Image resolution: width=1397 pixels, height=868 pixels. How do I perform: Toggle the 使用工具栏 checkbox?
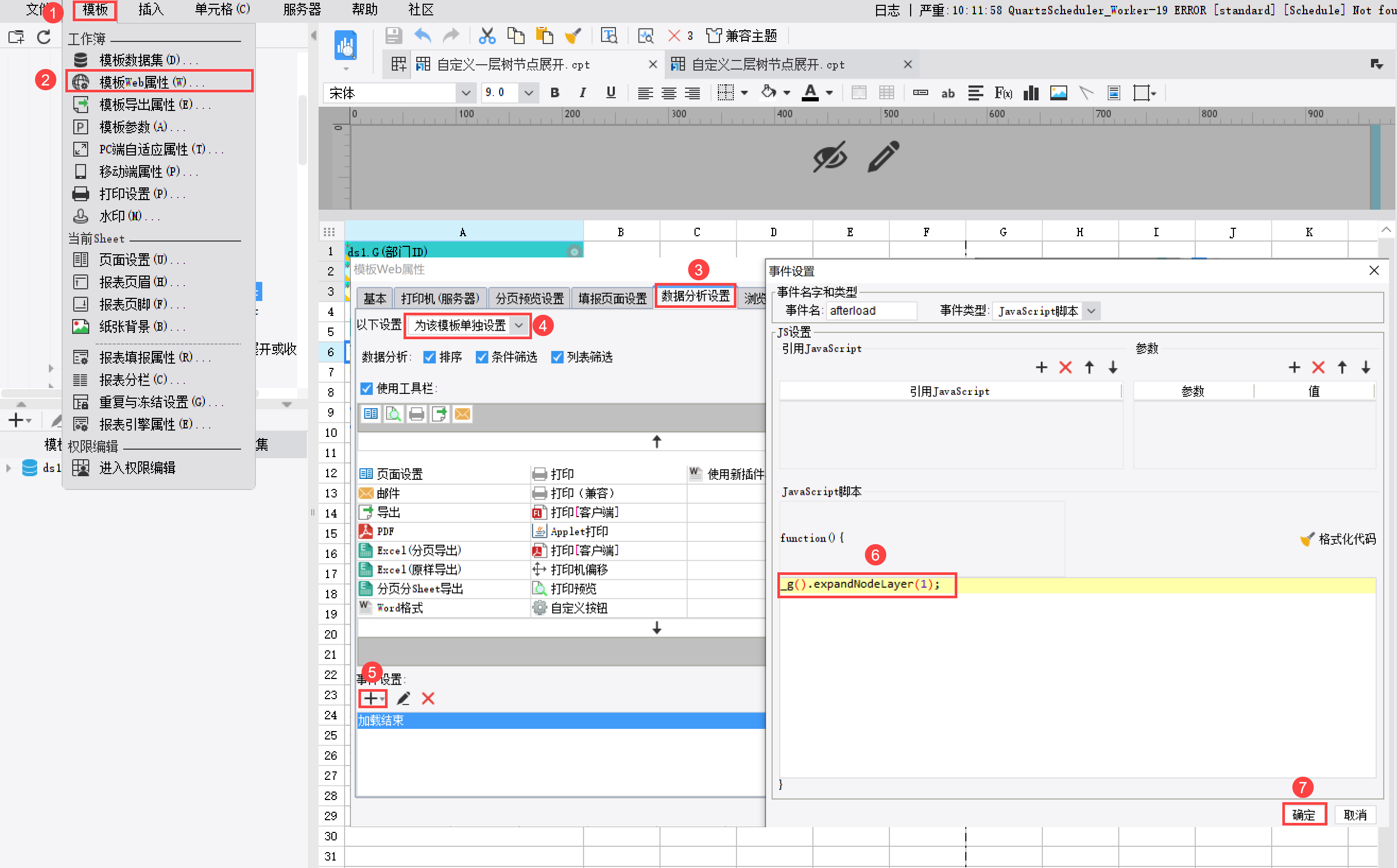tap(366, 389)
